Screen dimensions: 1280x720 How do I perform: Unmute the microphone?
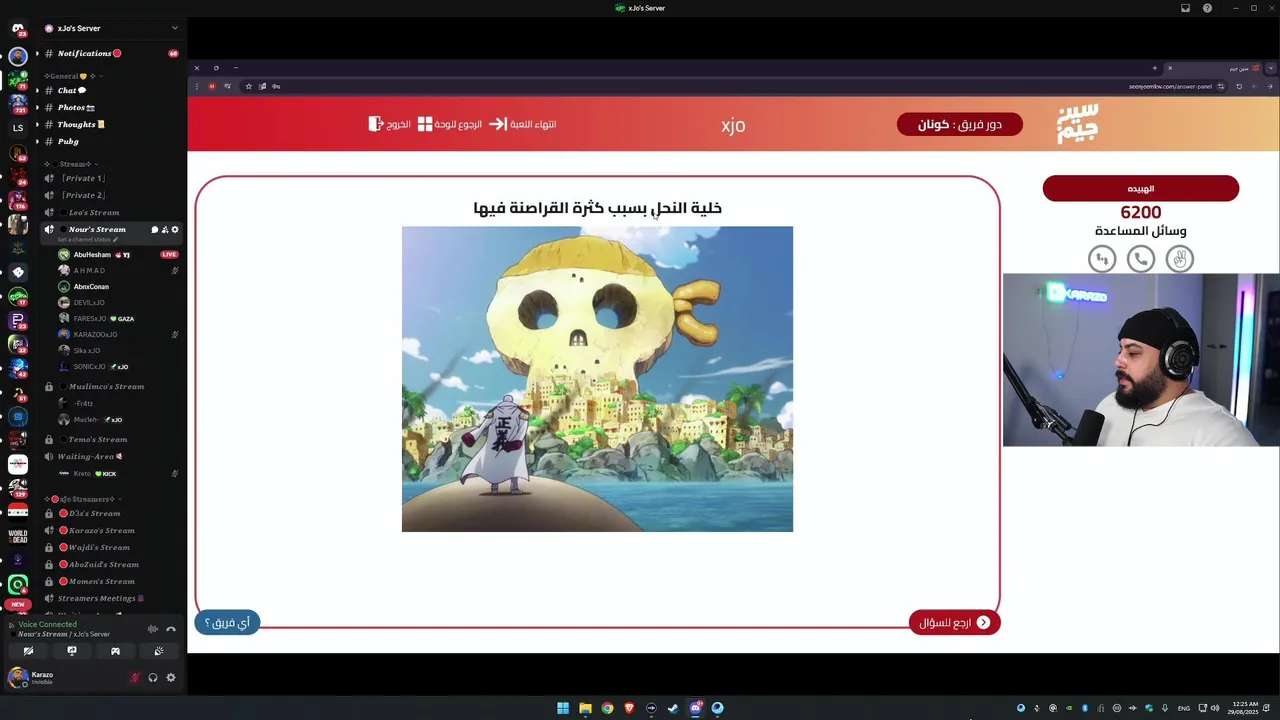click(135, 677)
